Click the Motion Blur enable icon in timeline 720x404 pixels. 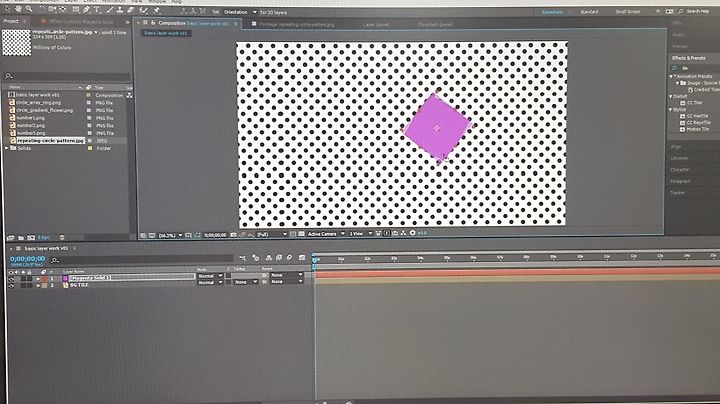point(289,258)
